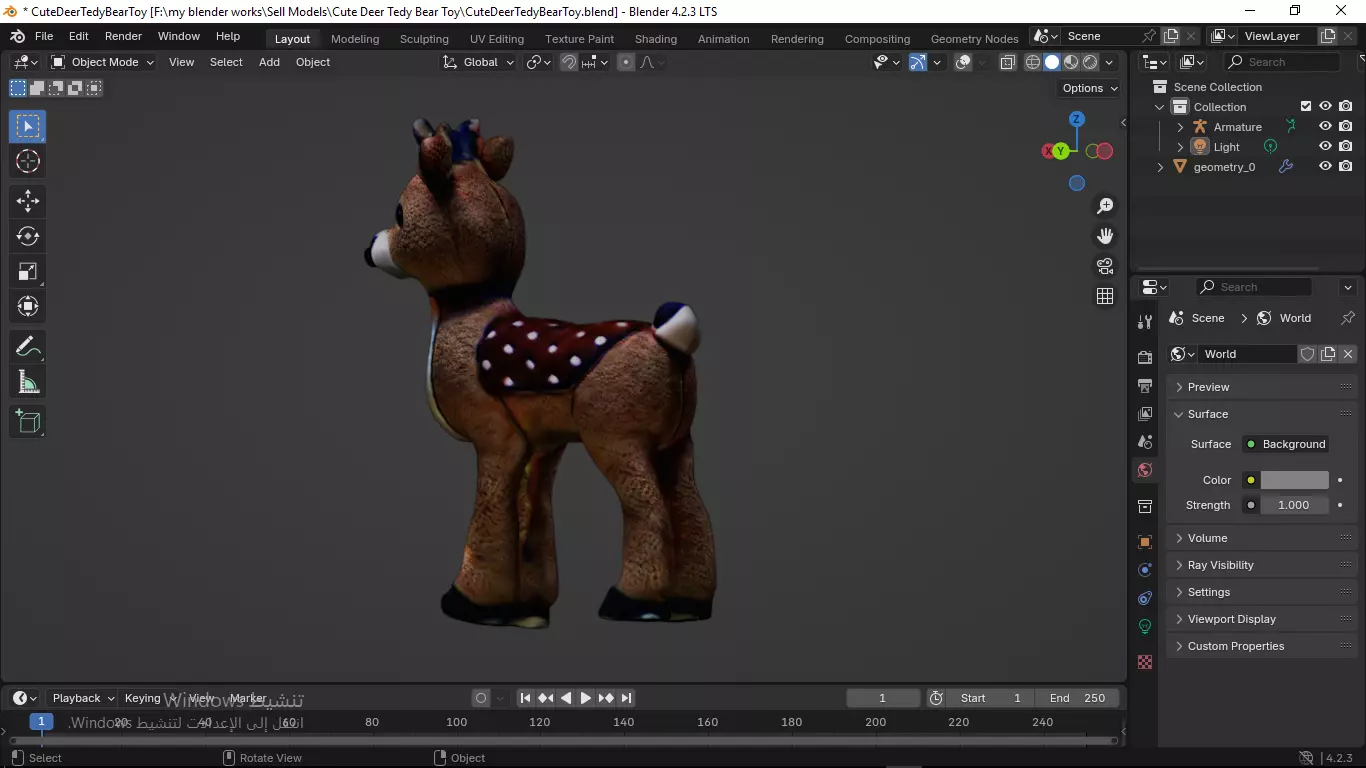The image size is (1366, 768).
Task: Expand the Ray Visibility panel
Action: tap(1262, 565)
